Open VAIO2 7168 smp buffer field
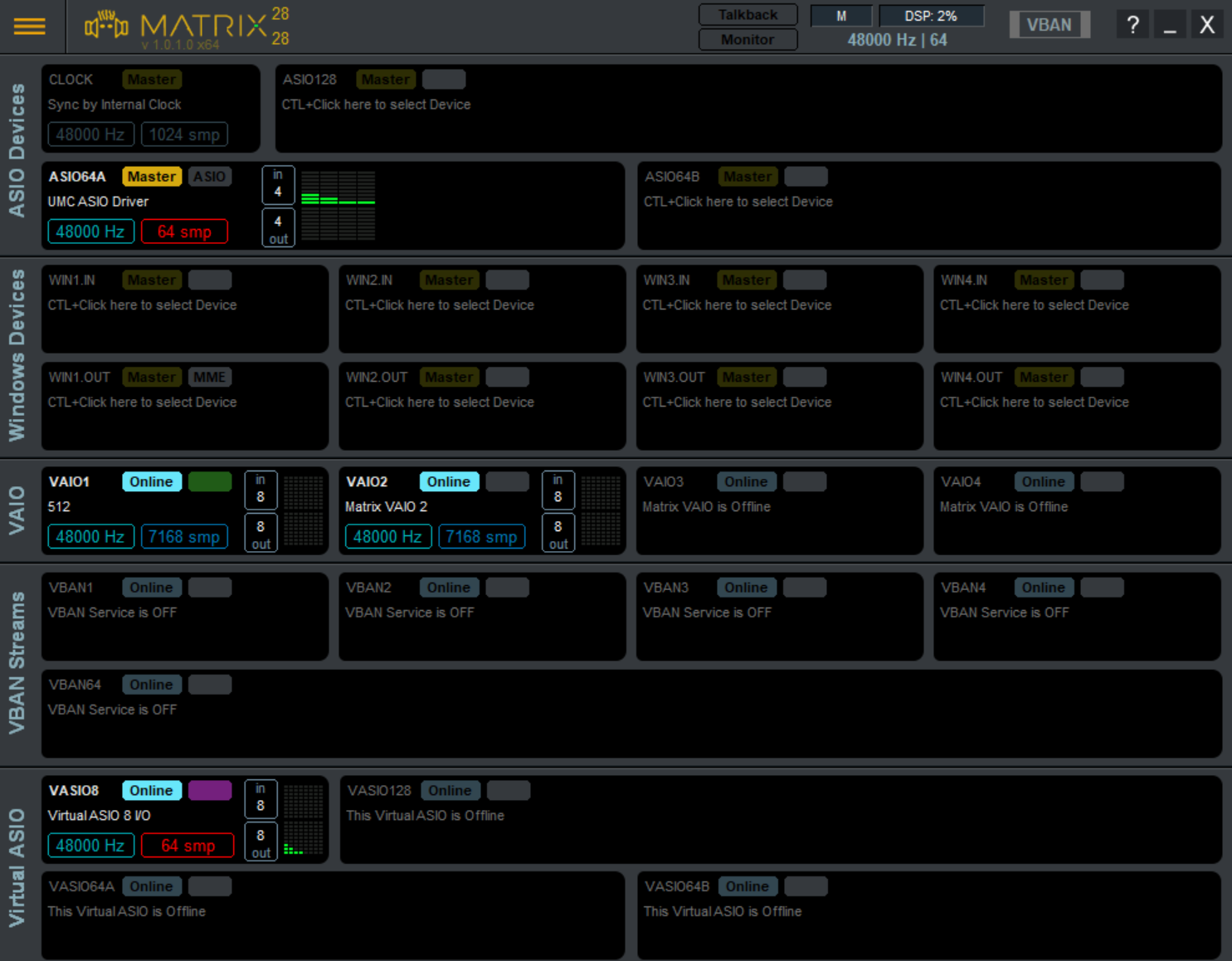Screen dimensions: 1232x961 point(481,537)
